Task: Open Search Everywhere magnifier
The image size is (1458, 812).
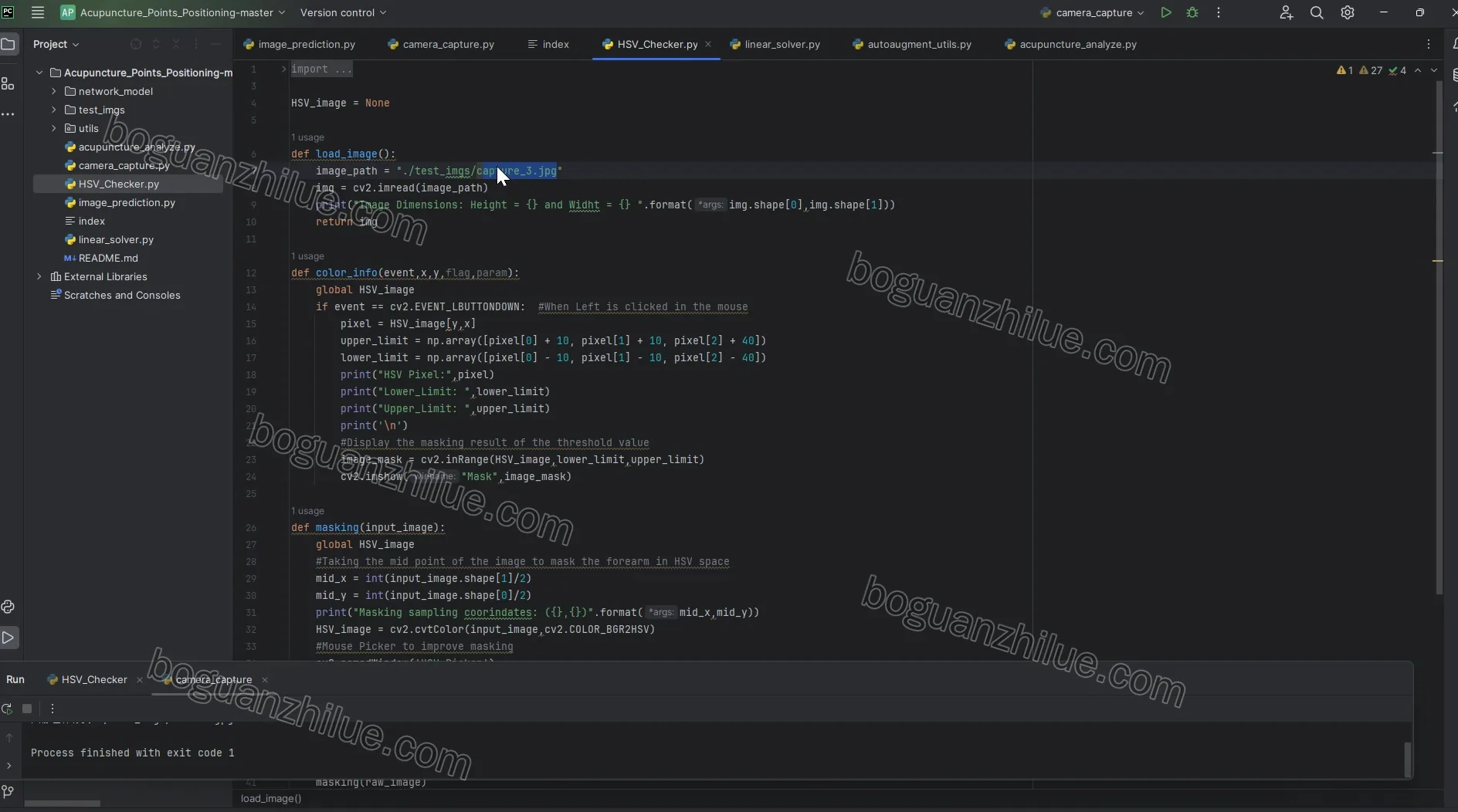Action: 1317,12
